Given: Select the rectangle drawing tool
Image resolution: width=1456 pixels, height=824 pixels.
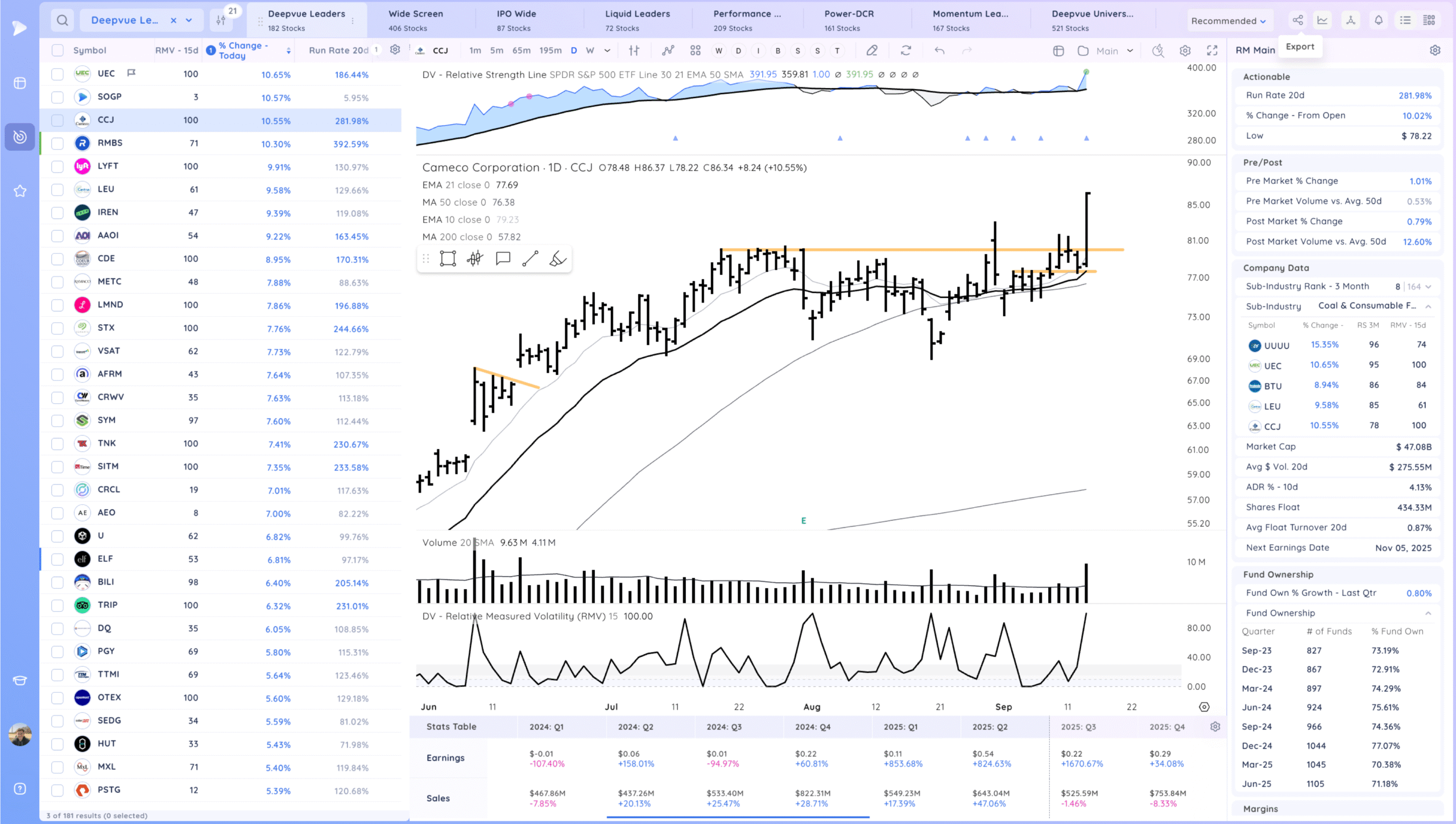Looking at the screenshot, I should pyautogui.click(x=448, y=259).
